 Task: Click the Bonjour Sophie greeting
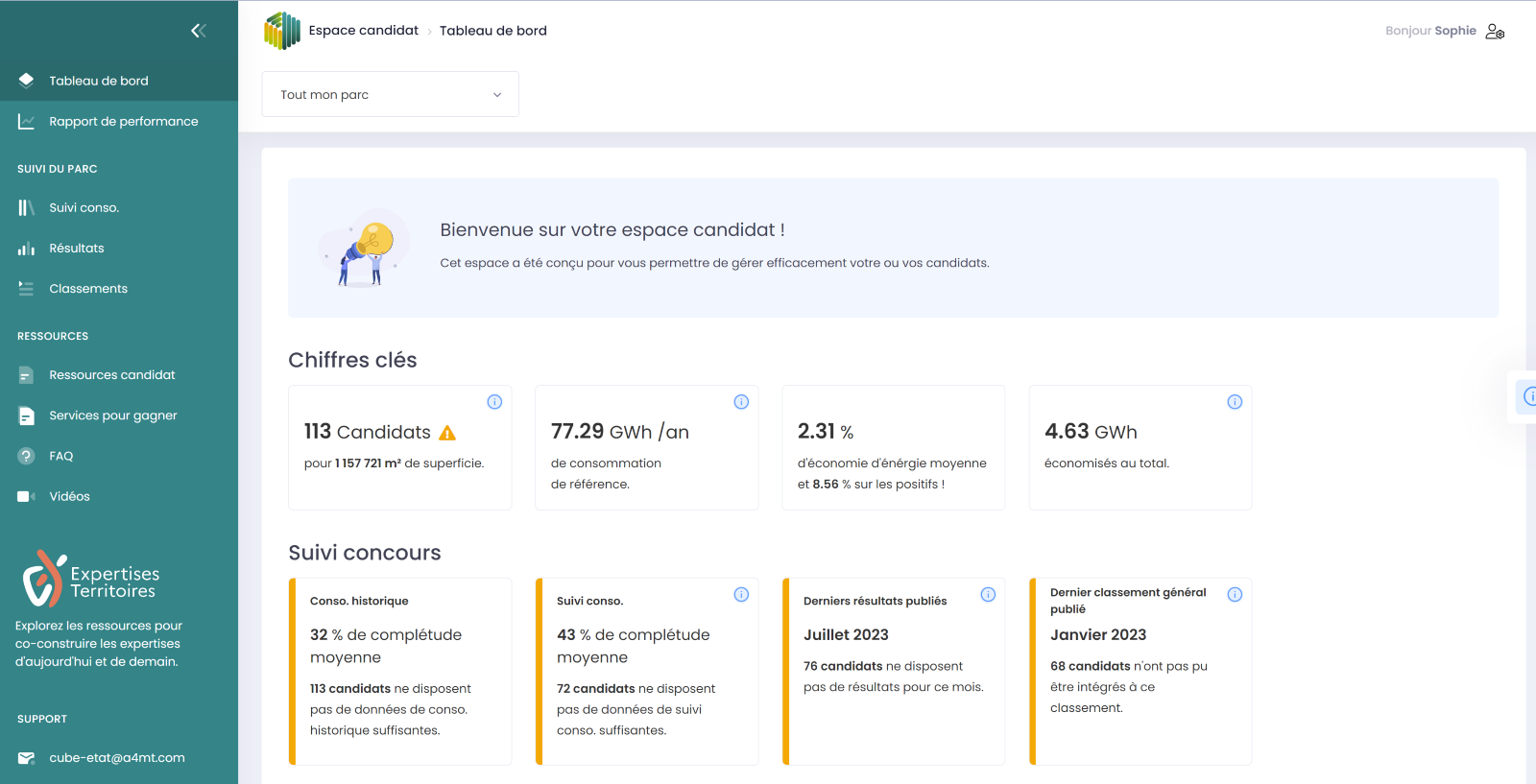(1430, 31)
